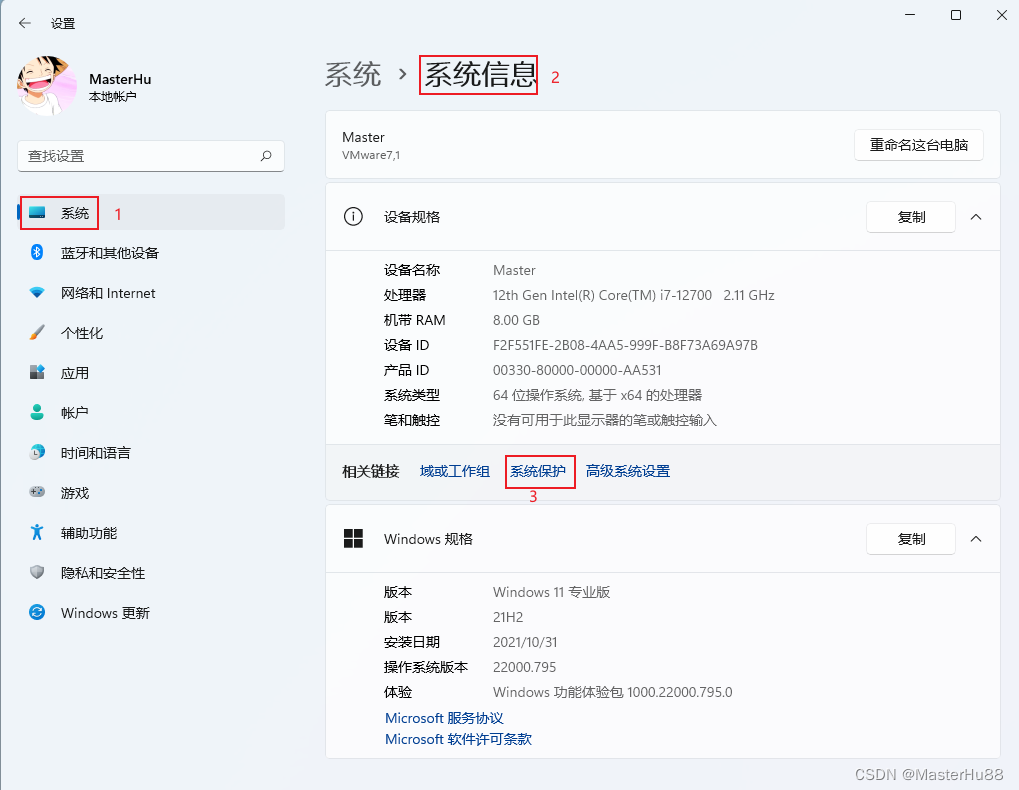Click the 重命名这台电脑 button
This screenshot has height=790, width=1019.
point(918,145)
